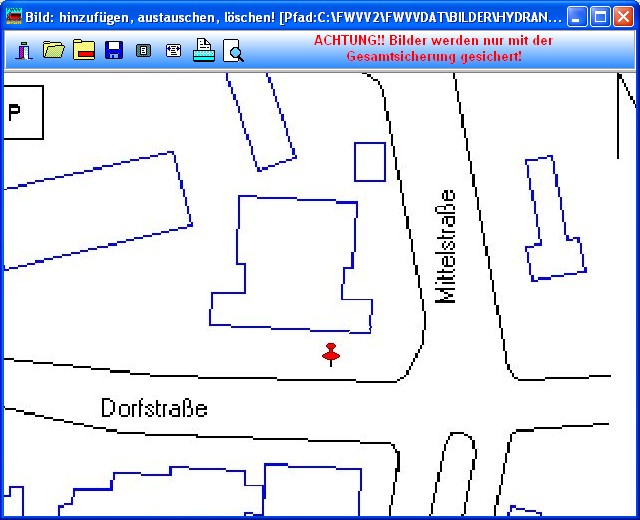The height and width of the screenshot is (520, 640).
Task: Click the P parking symbol box
Action: (23, 112)
